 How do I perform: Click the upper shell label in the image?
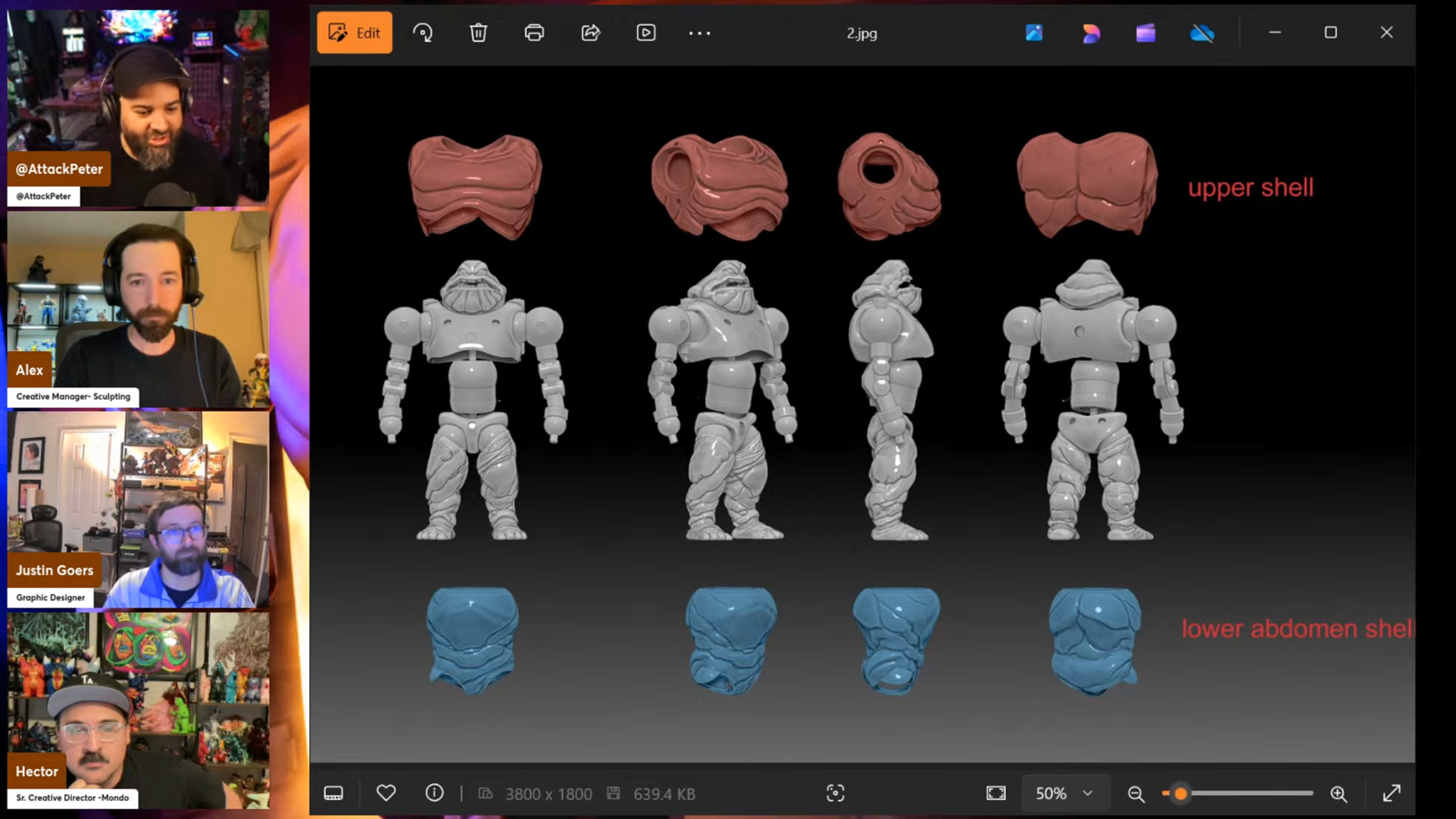click(x=1250, y=187)
